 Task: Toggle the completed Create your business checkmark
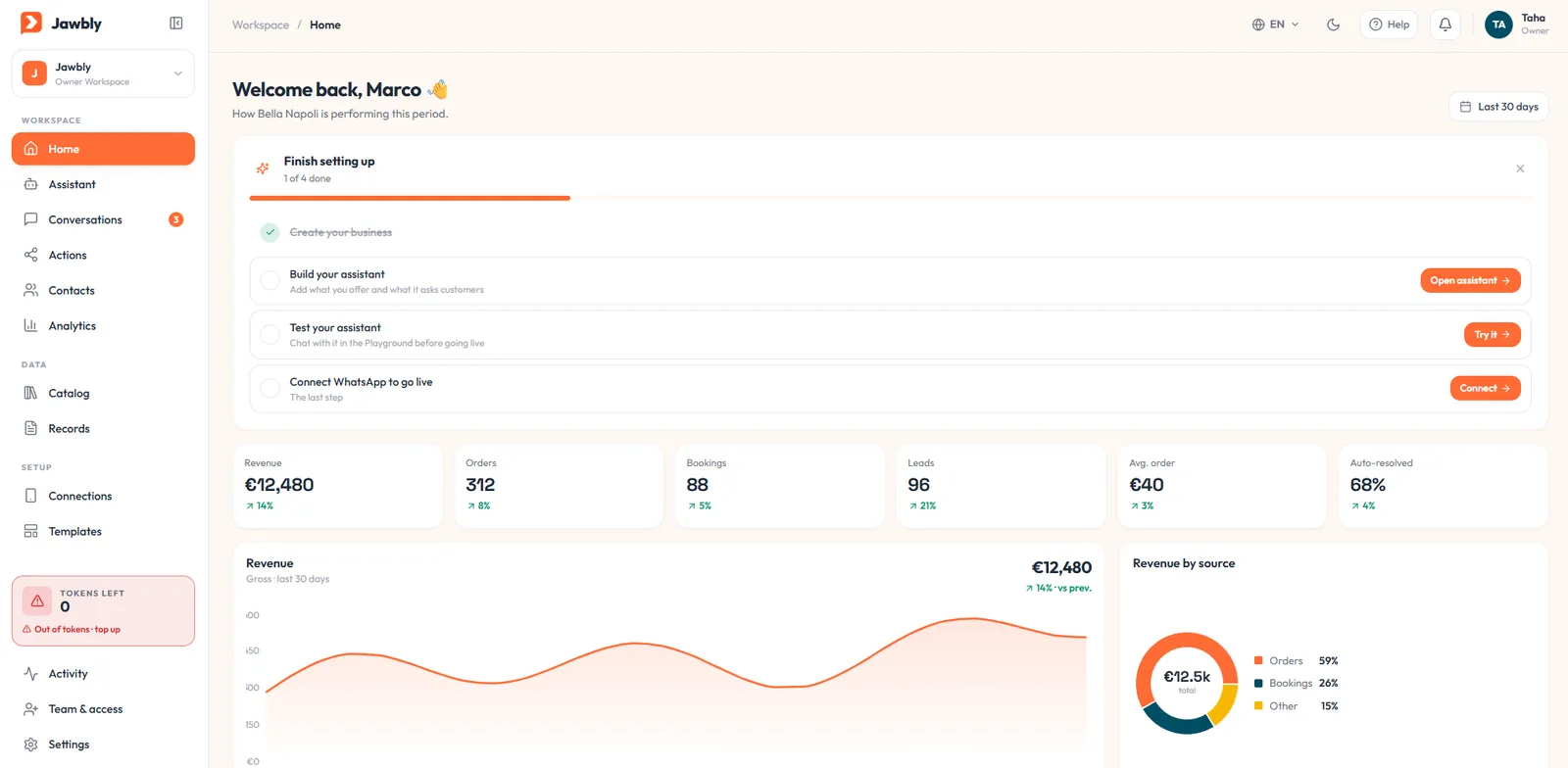click(x=270, y=232)
